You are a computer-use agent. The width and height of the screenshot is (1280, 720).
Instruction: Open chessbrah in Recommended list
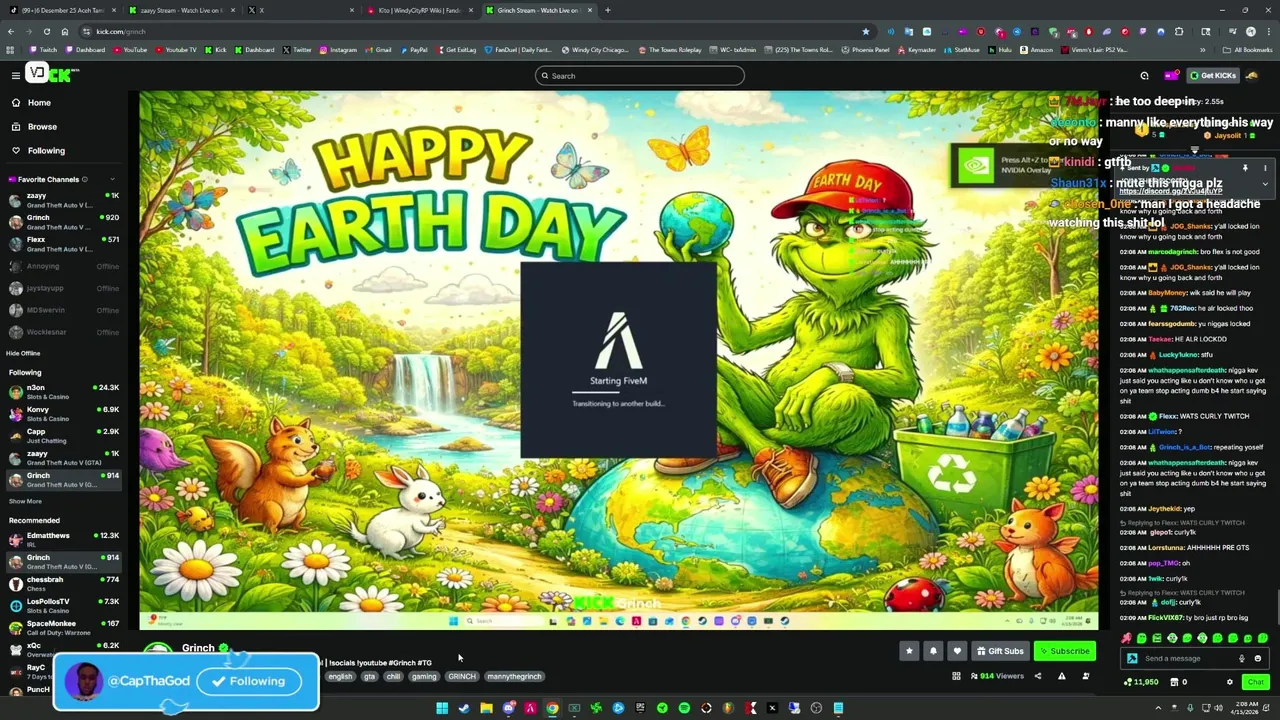(64, 583)
